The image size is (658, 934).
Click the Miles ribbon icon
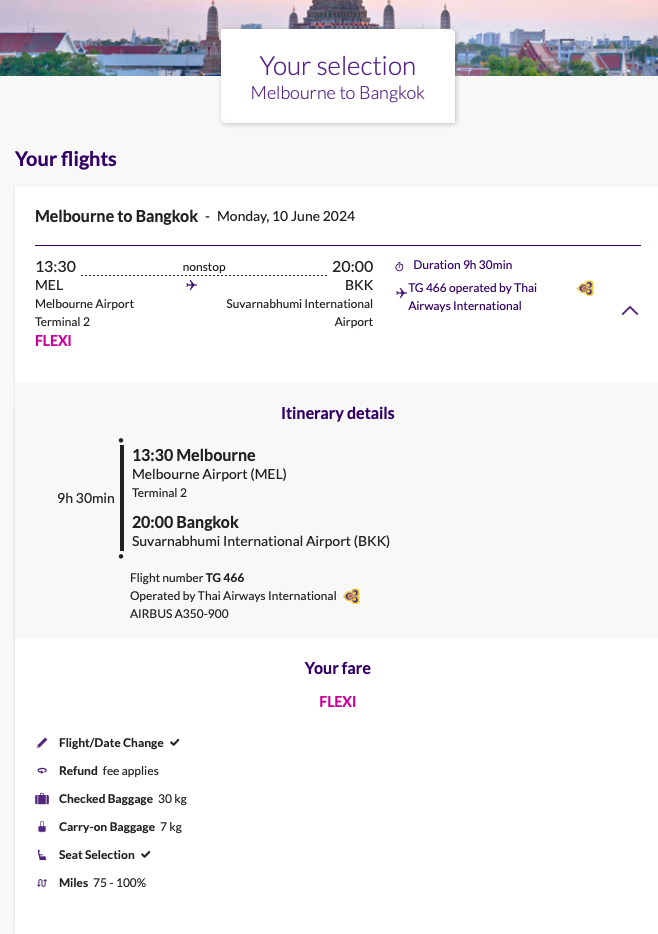click(41, 882)
